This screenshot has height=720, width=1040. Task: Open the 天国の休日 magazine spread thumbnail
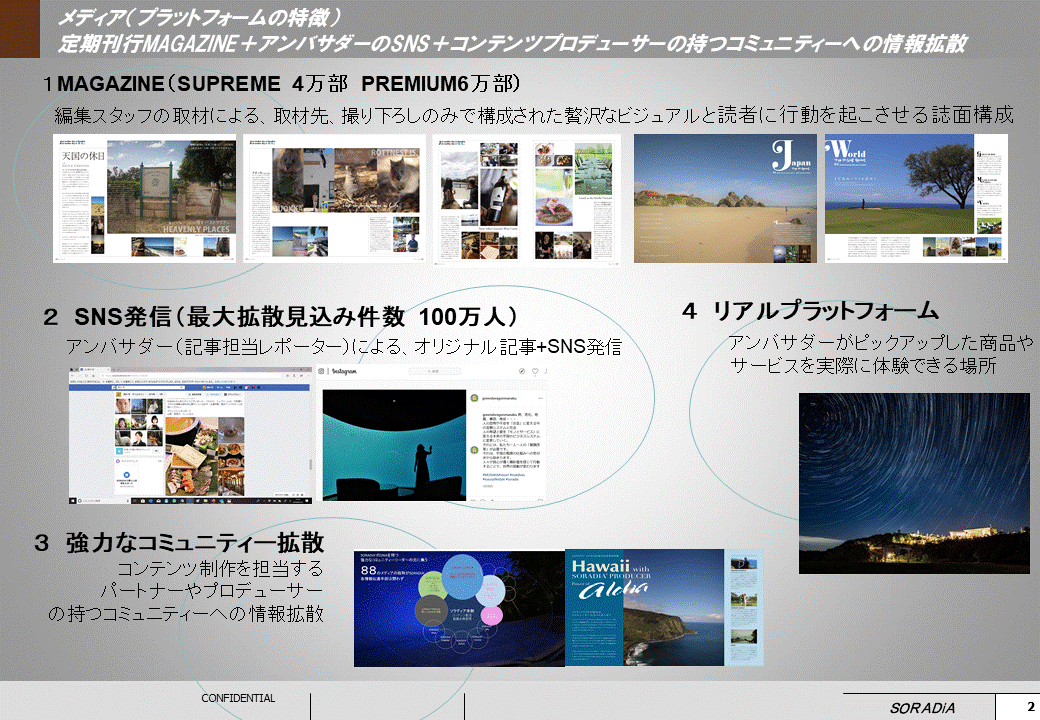click(144, 199)
